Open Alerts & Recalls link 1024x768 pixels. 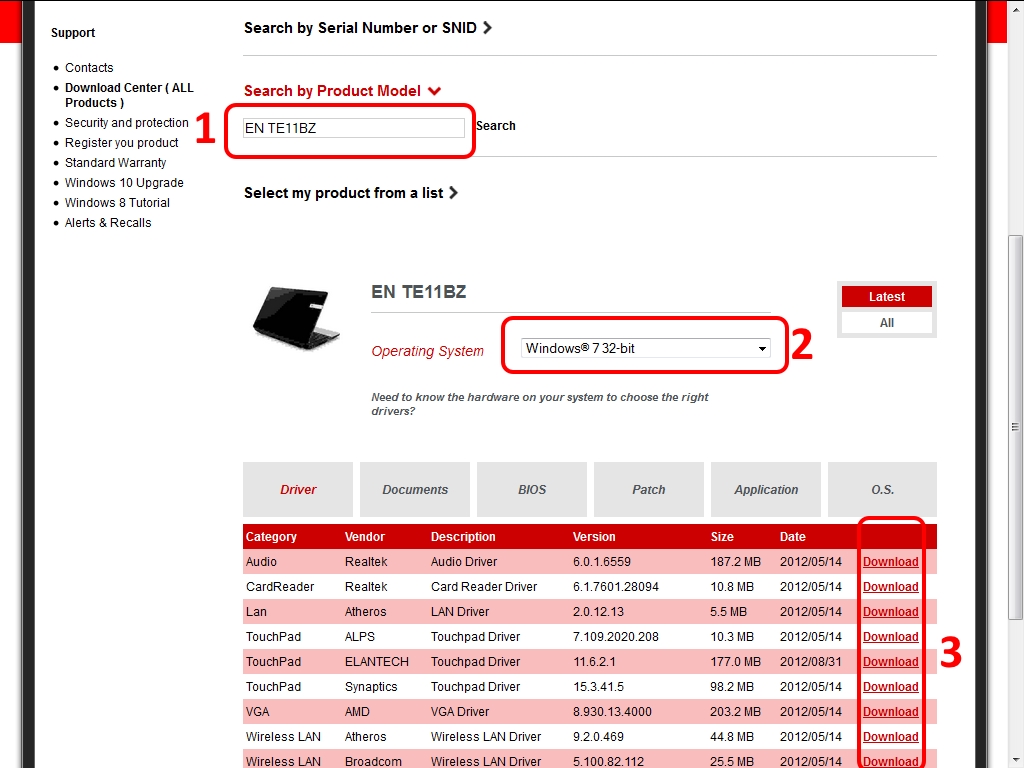[x=108, y=223]
